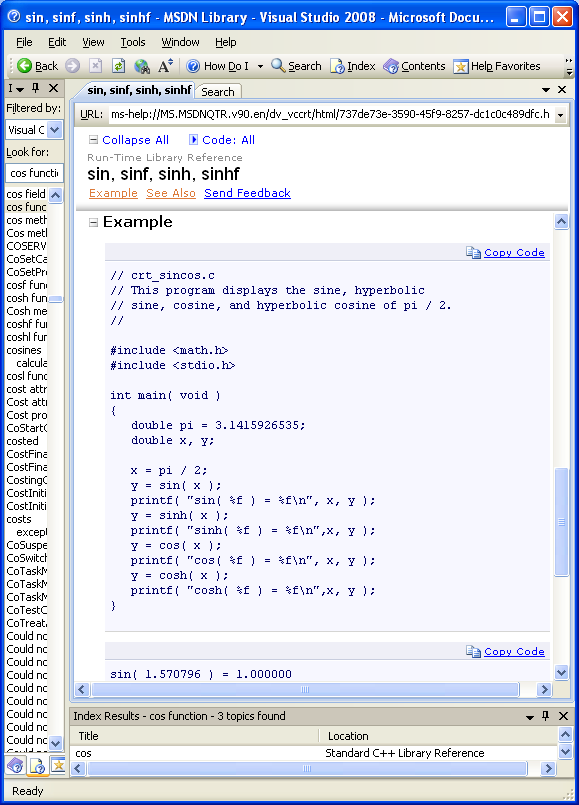Open the Edit menu

pyautogui.click(x=56, y=42)
